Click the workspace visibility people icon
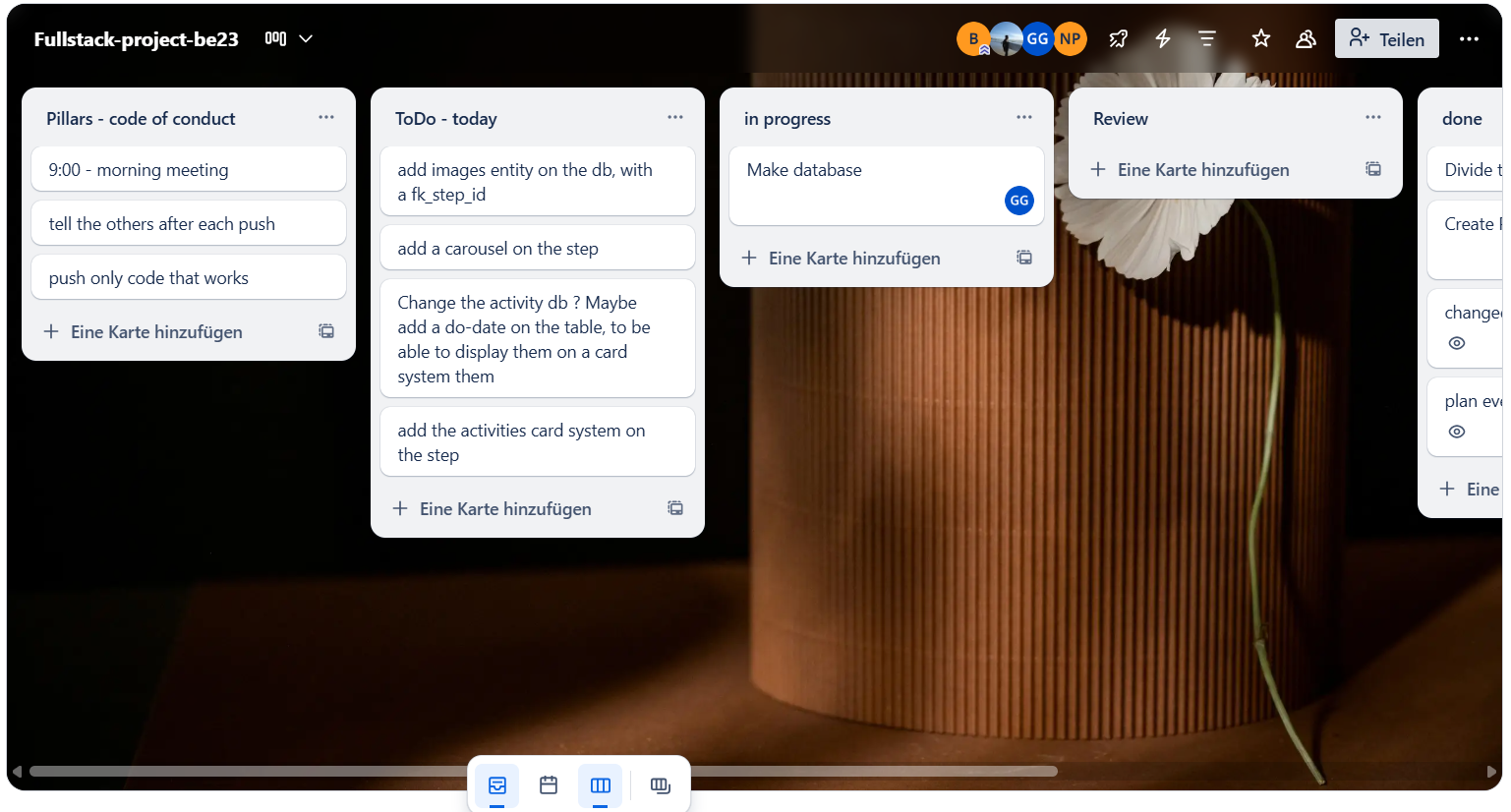 point(1306,39)
